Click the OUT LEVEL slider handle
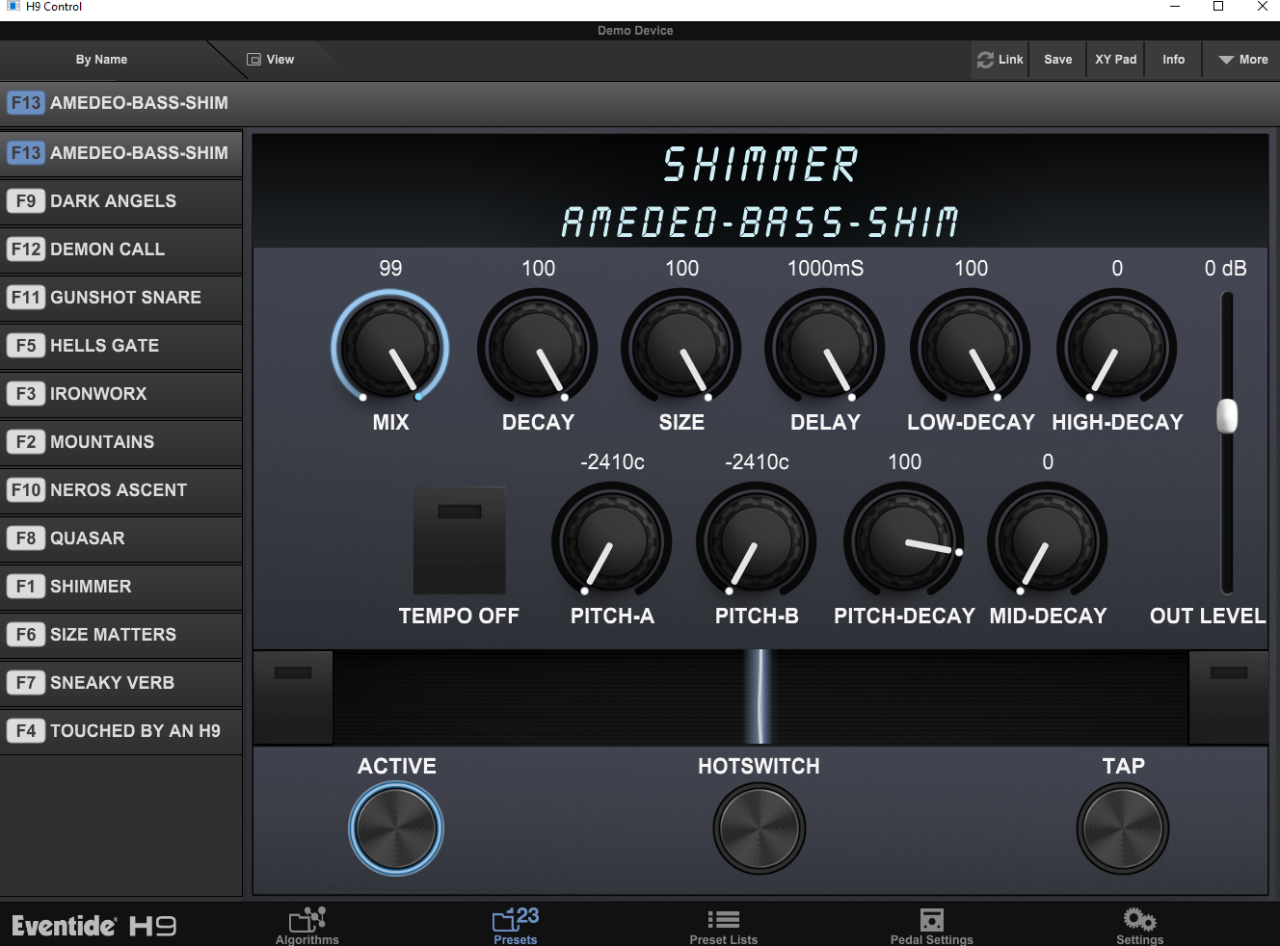 [1227, 416]
